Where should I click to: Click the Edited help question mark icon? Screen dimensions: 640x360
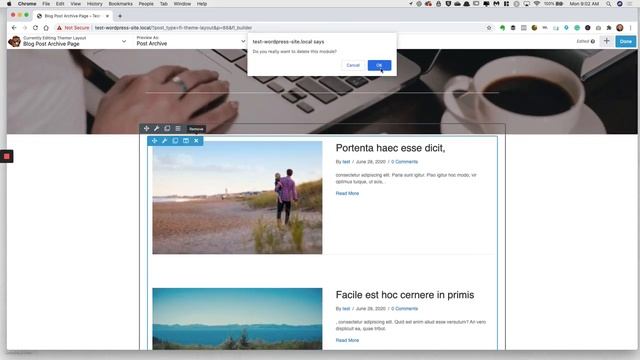coord(593,41)
